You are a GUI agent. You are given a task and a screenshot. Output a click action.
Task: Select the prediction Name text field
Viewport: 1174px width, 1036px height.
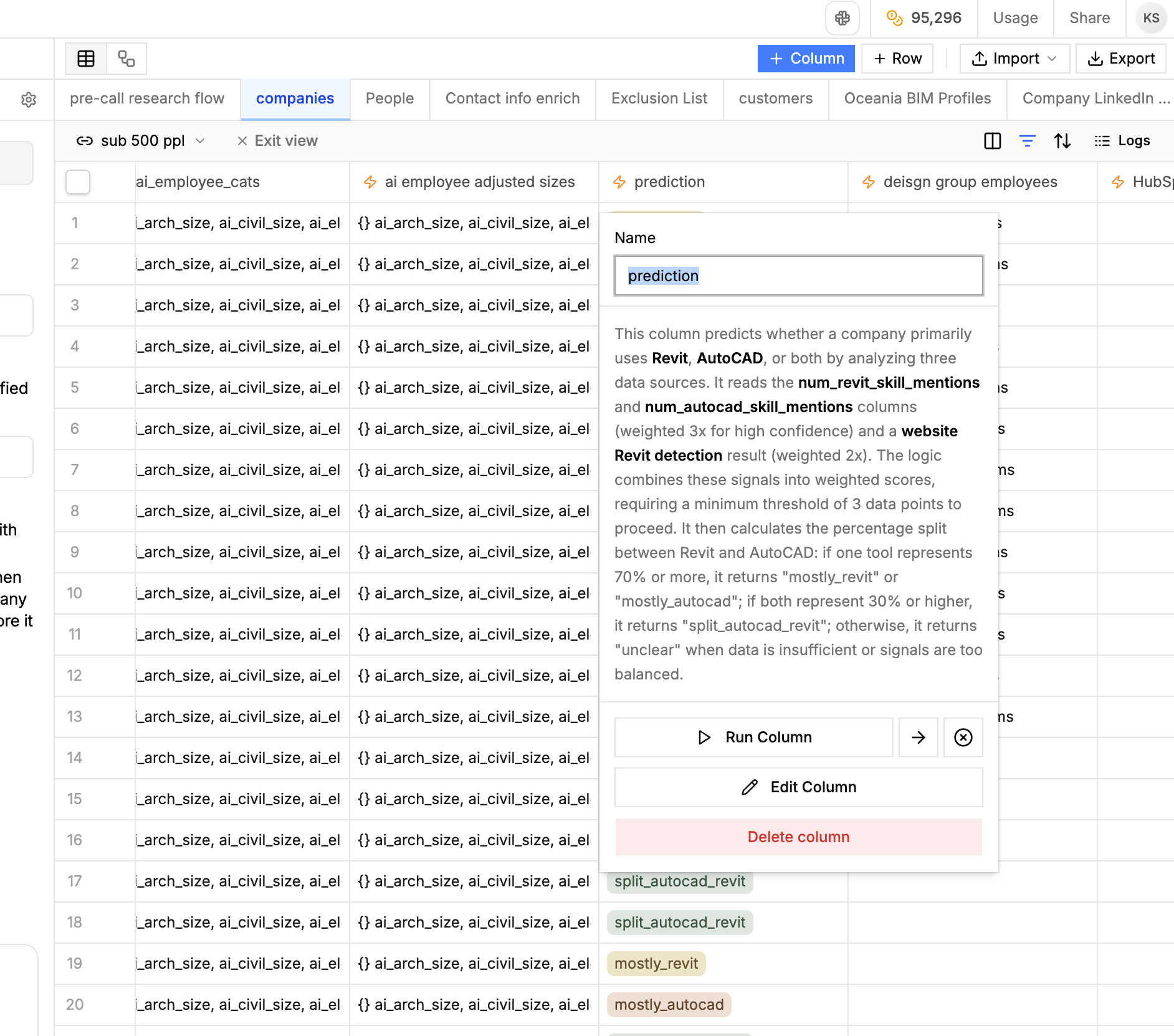(x=798, y=276)
